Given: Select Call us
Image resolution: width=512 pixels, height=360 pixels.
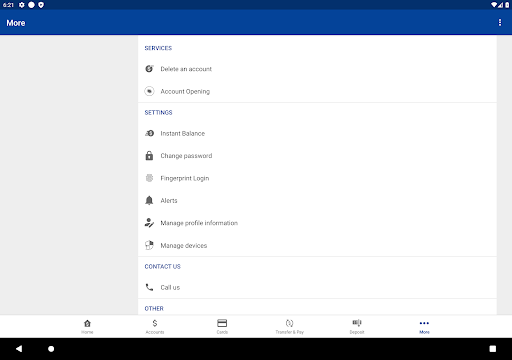Looking at the screenshot, I should tap(317, 287).
